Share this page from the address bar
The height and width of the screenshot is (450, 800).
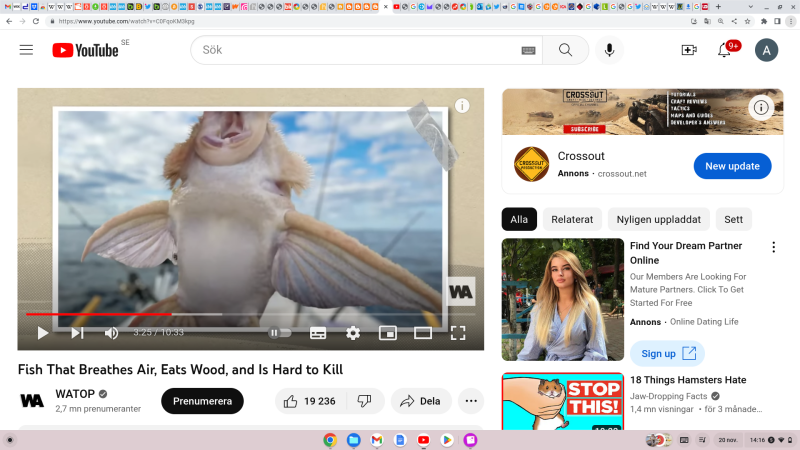pos(734,21)
